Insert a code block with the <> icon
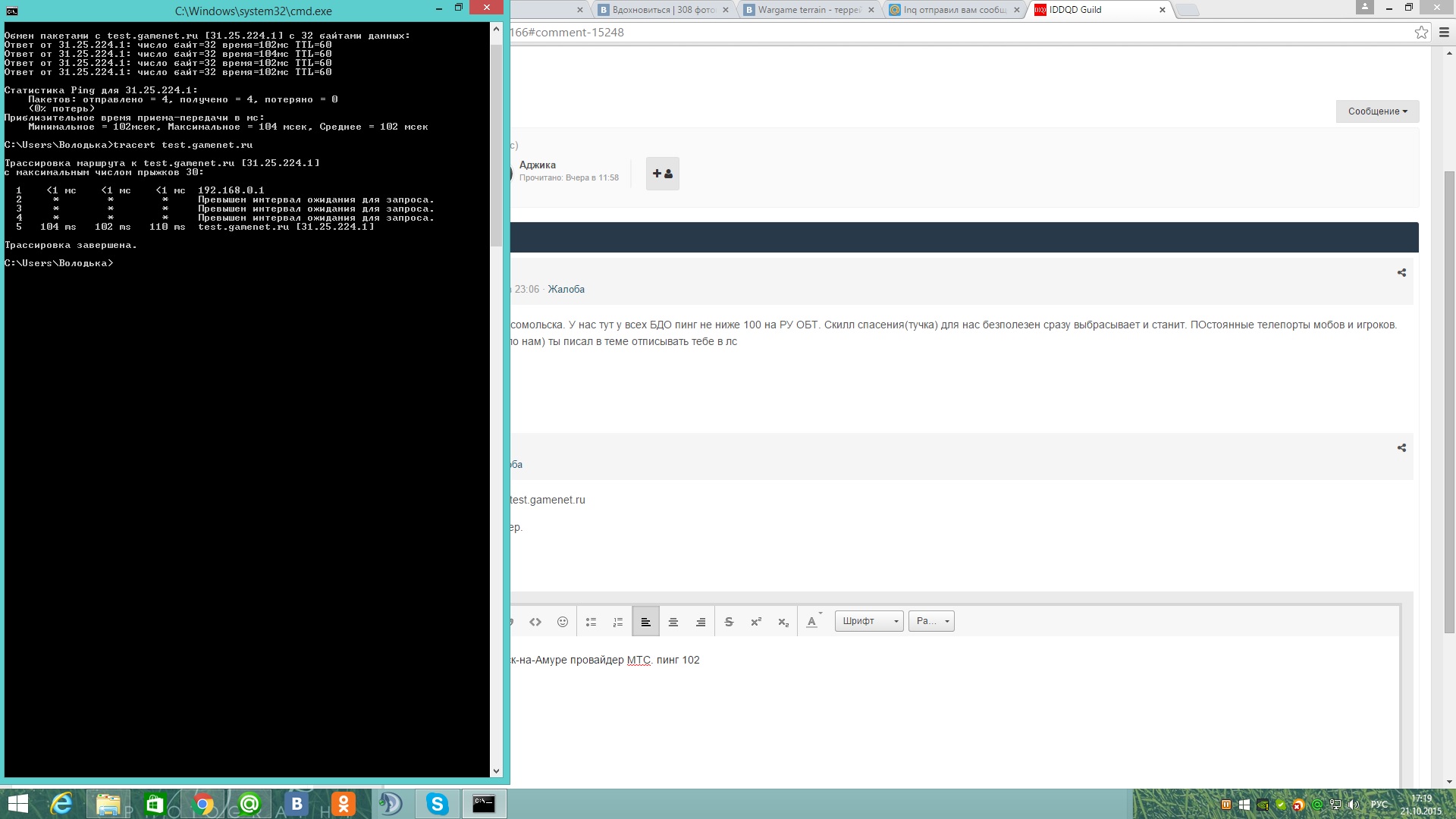The image size is (1456, 819). (535, 622)
